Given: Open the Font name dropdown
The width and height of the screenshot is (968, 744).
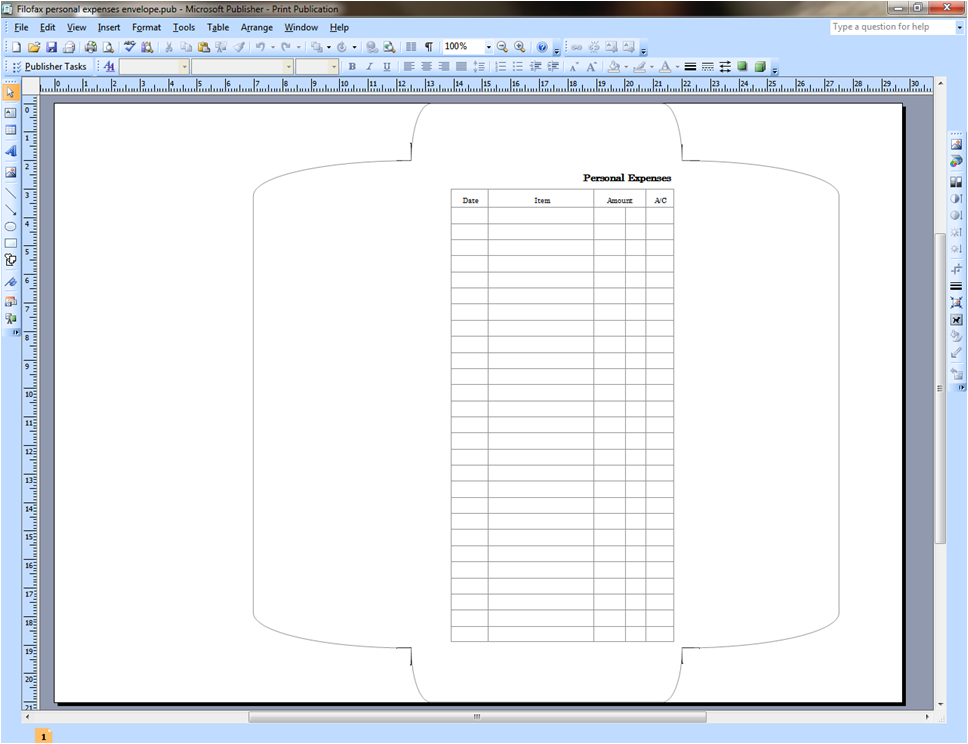Looking at the screenshot, I should (288, 66).
